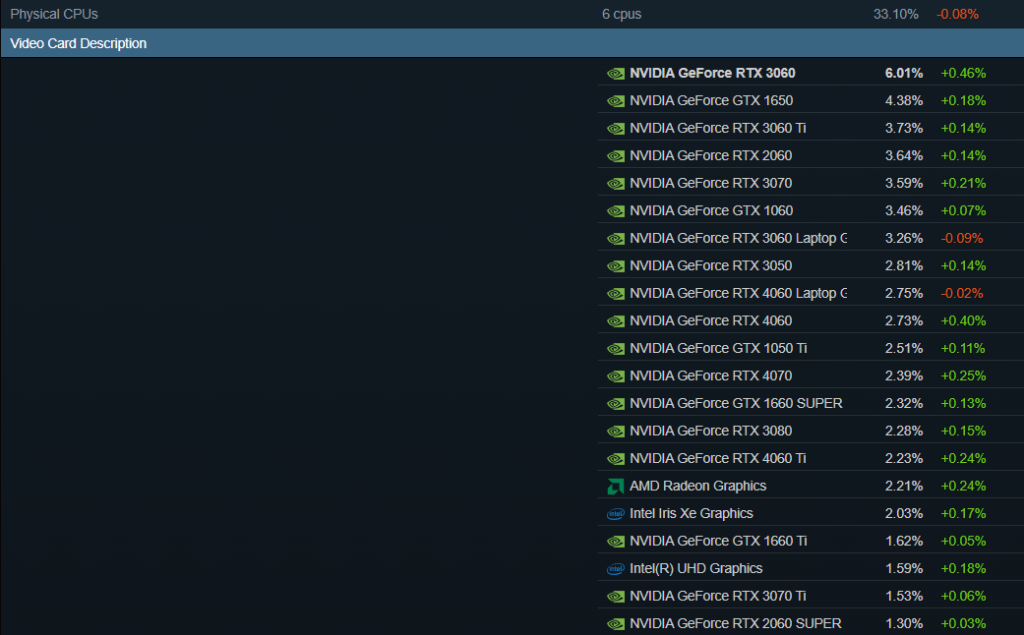Select the NVIDIA GeForce GTX 1050 Ti name

point(718,348)
